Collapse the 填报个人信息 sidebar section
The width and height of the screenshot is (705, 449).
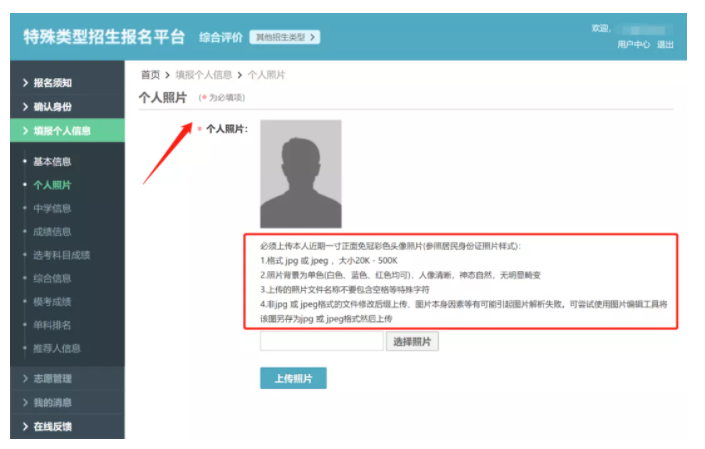coord(62,131)
